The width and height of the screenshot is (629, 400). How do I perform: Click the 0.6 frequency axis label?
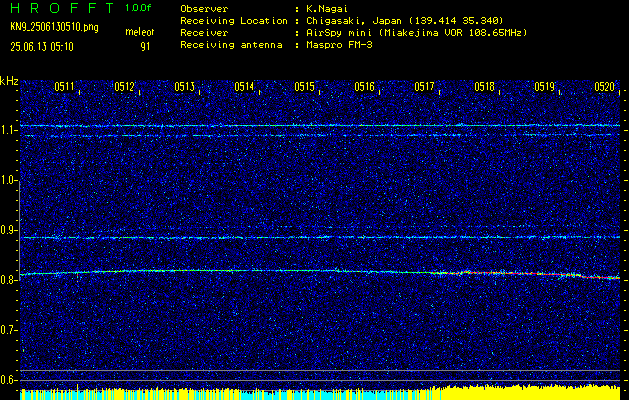[8, 380]
